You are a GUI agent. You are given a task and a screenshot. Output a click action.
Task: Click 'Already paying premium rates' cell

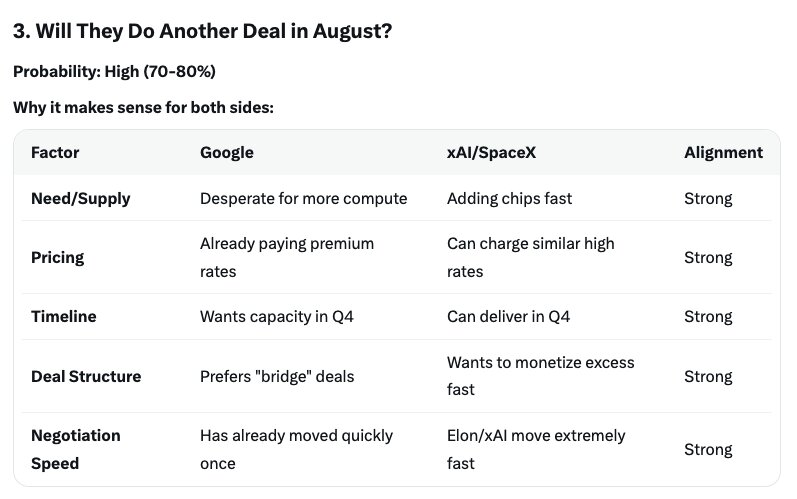click(x=287, y=258)
